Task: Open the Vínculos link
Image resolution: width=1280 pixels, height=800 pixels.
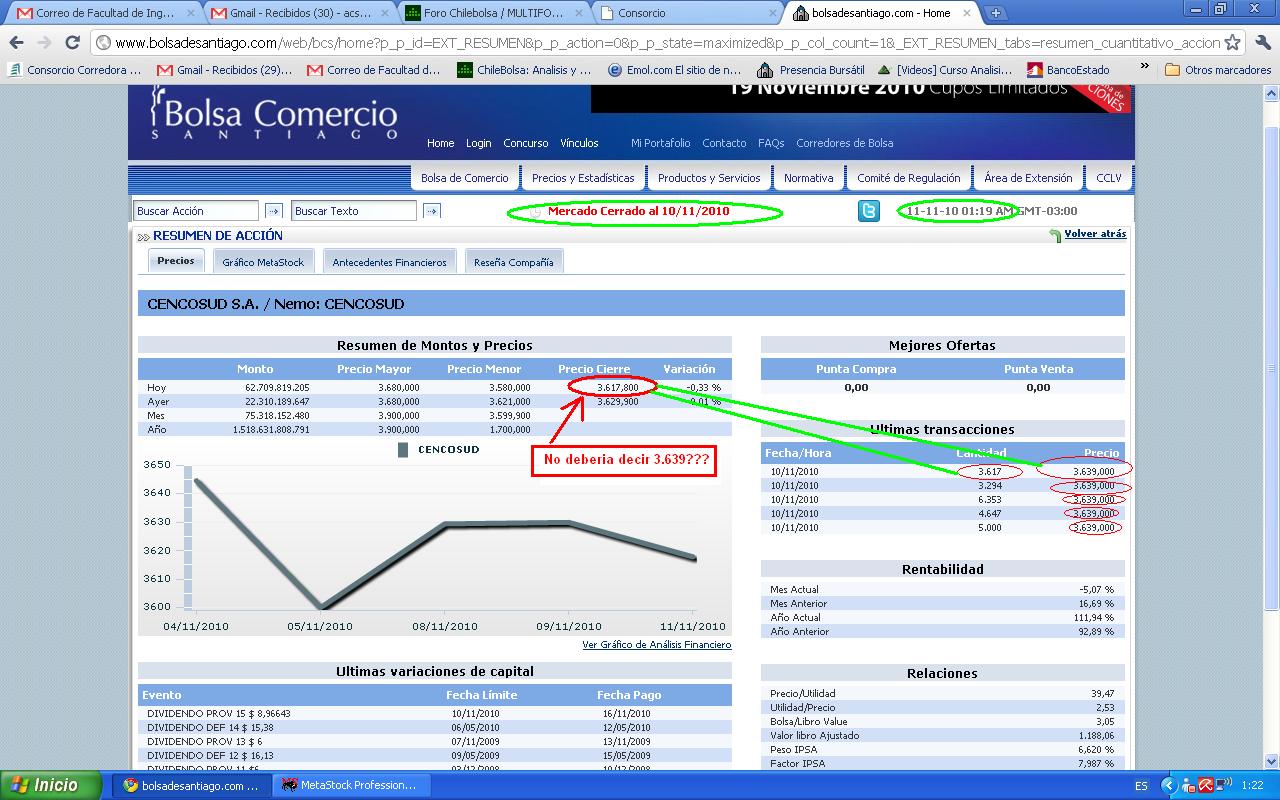Action: 579,143
